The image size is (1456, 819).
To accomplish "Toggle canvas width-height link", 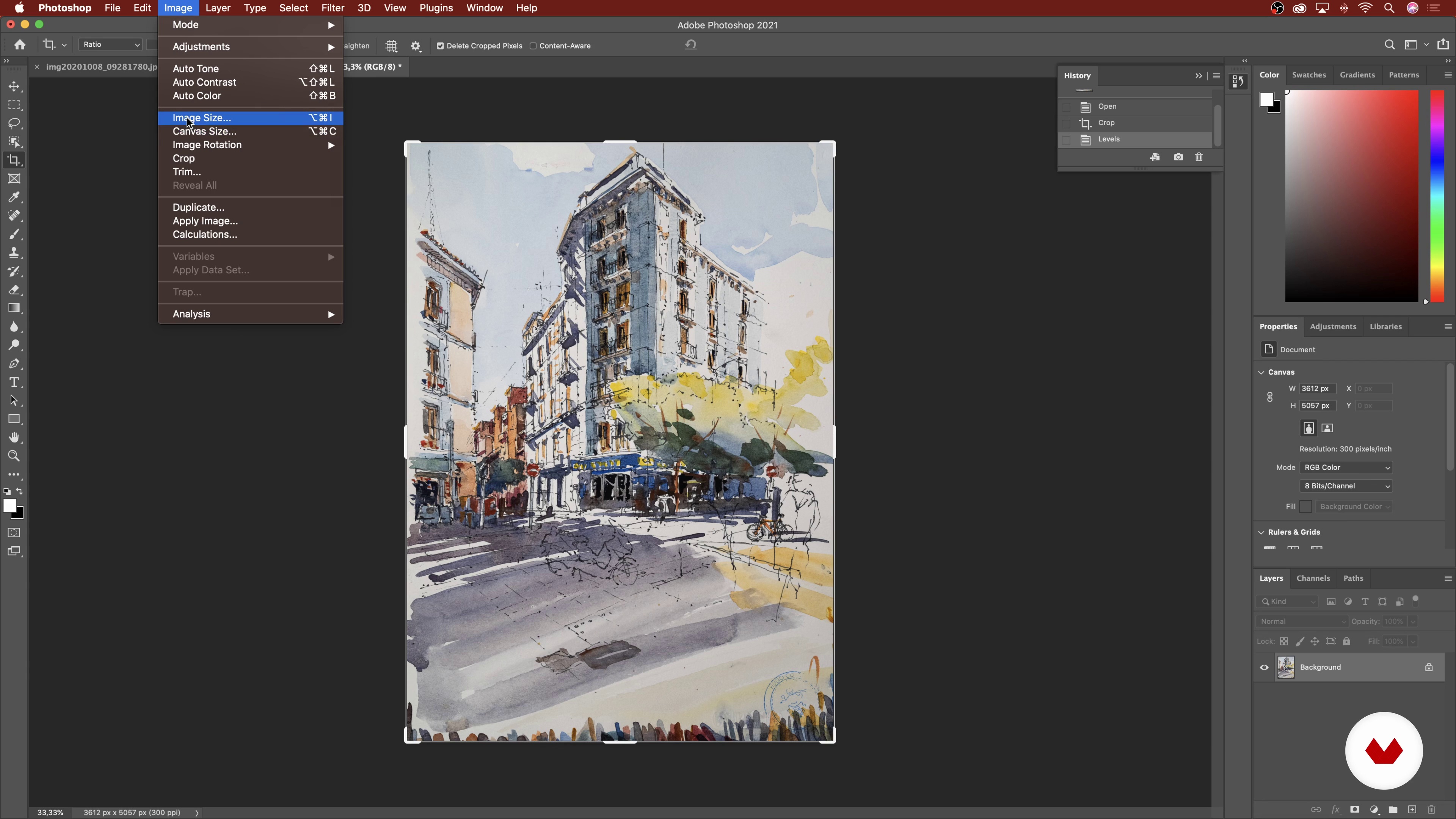I will click(1270, 397).
